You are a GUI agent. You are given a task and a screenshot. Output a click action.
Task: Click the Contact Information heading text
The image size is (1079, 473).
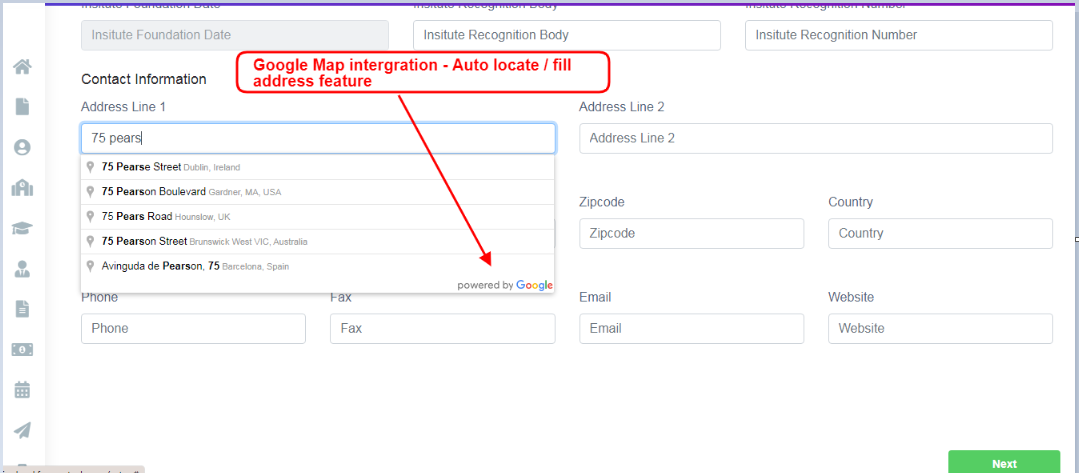pyautogui.click(x=144, y=79)
